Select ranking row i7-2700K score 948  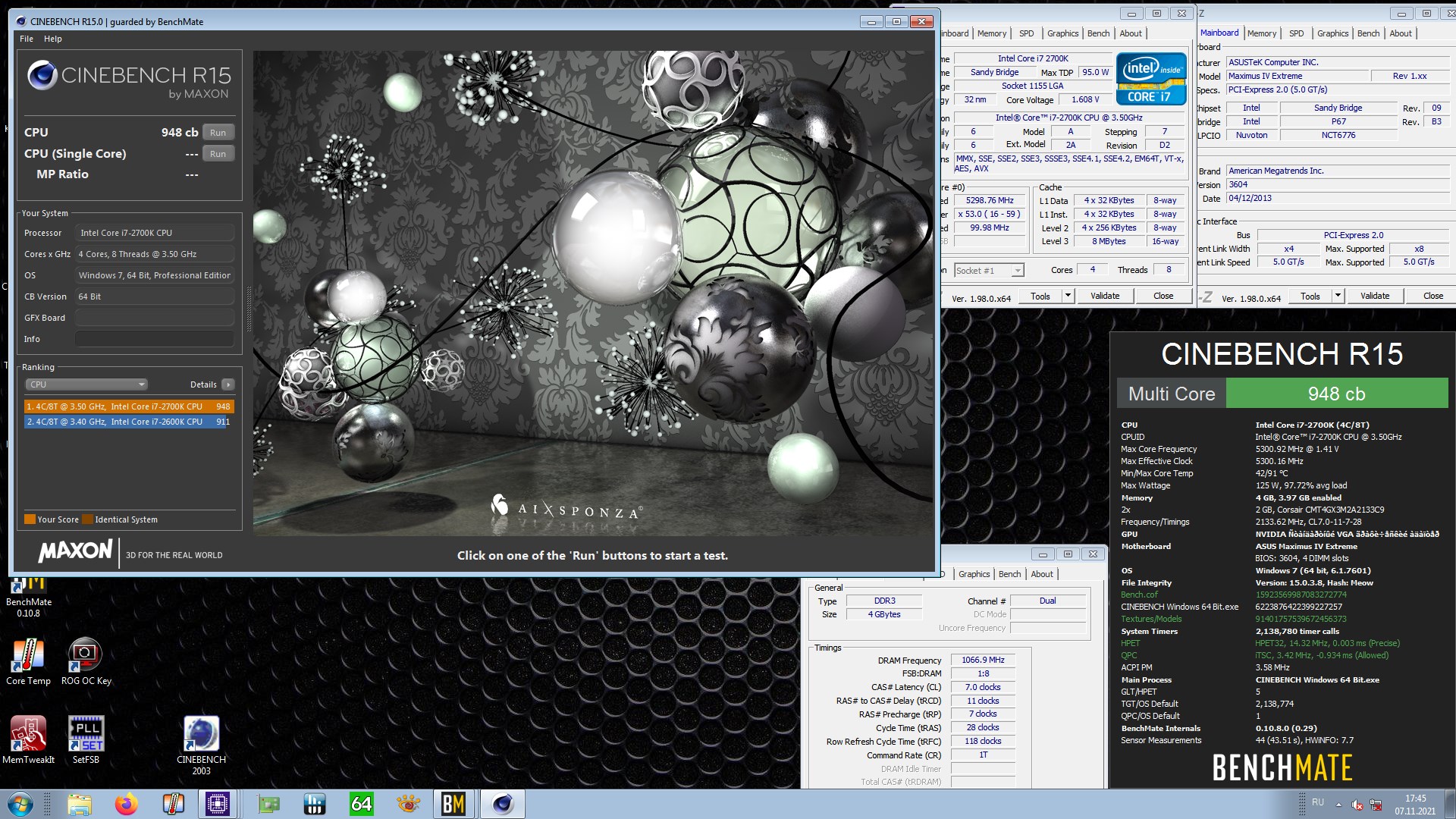point(129,406)
